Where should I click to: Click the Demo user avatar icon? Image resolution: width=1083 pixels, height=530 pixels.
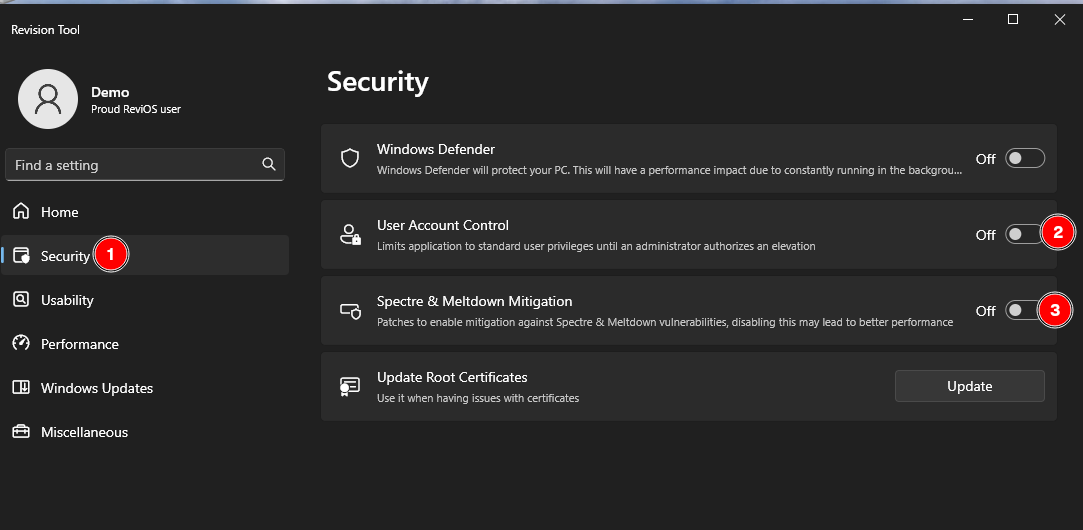[48, 99]
